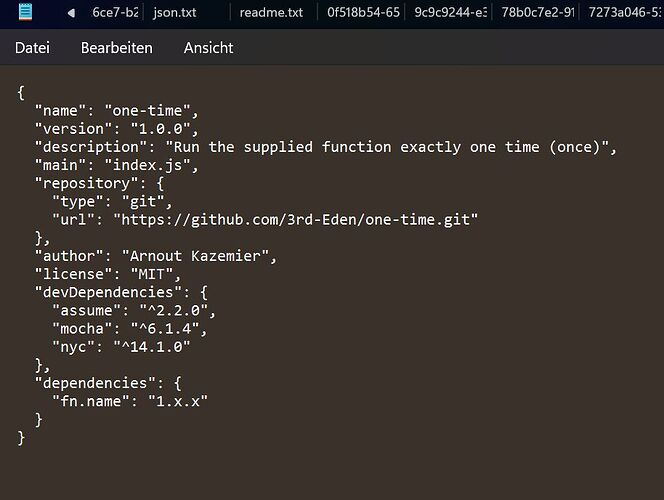664x500 pixels.
Task: Click the "Arnout Kazemier" author value
Action: tap(195, 256)
